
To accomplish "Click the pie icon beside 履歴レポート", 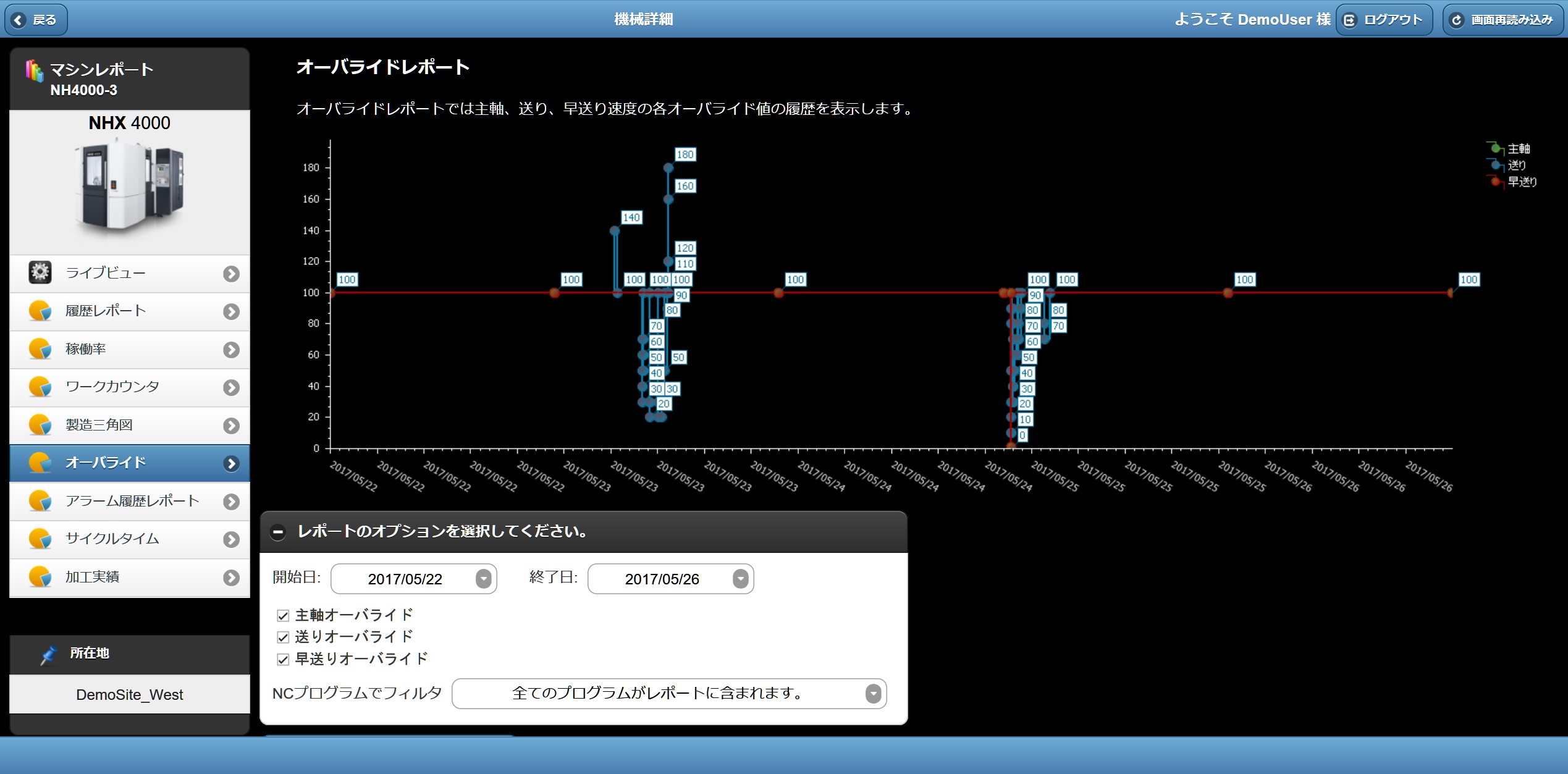I will [40, 311].
